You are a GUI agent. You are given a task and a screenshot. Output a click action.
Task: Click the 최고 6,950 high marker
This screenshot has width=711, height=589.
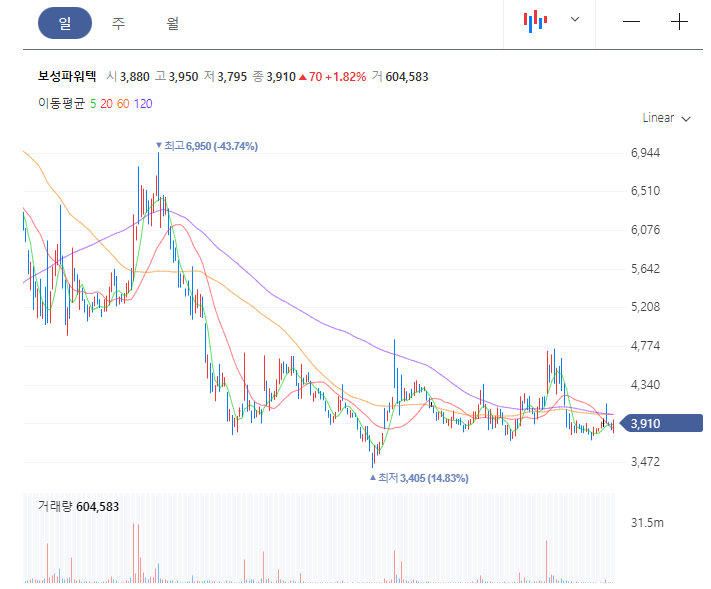[207, 146]
